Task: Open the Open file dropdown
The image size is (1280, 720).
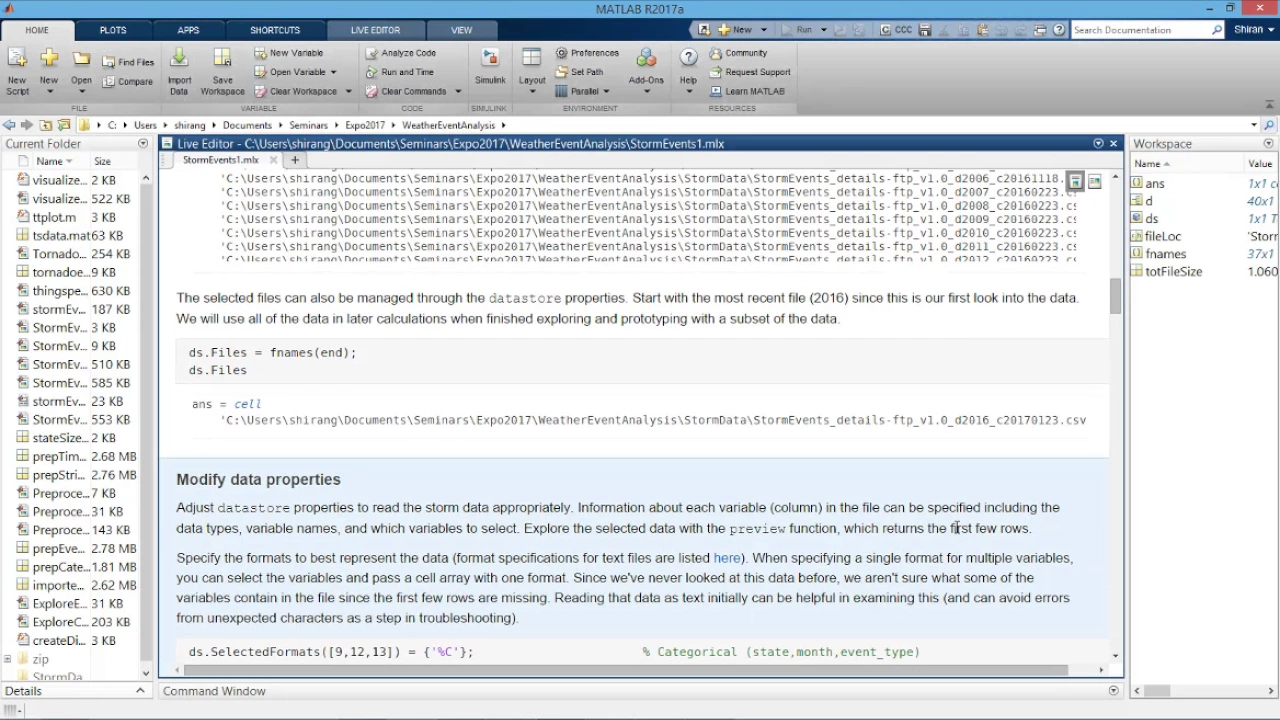Action: (x=81, y=92)
